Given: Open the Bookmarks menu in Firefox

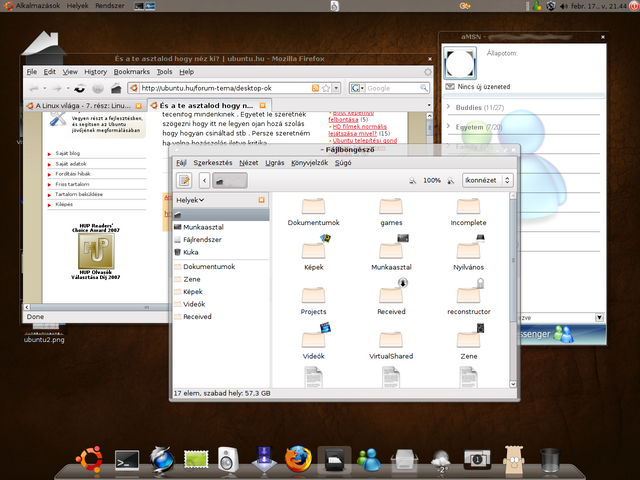Looking at the screenshot, I should pos(130,72).
